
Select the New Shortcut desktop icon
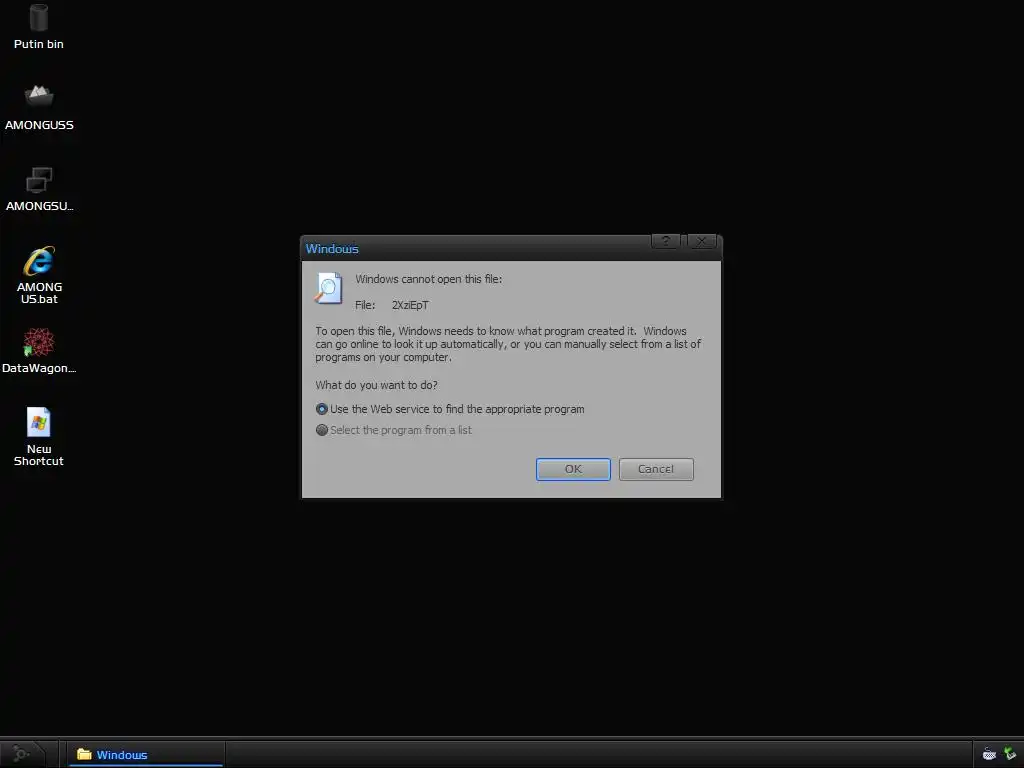[39, 437]
